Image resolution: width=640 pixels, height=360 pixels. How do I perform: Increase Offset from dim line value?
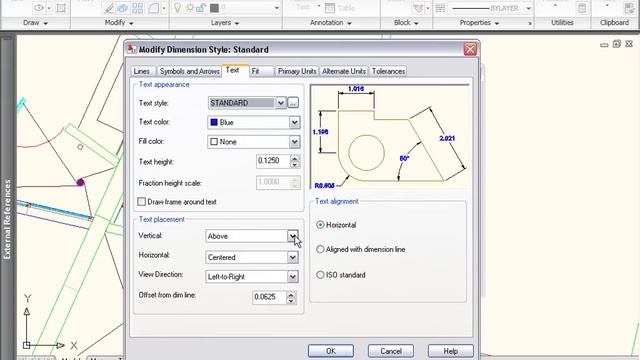(291, 294)
